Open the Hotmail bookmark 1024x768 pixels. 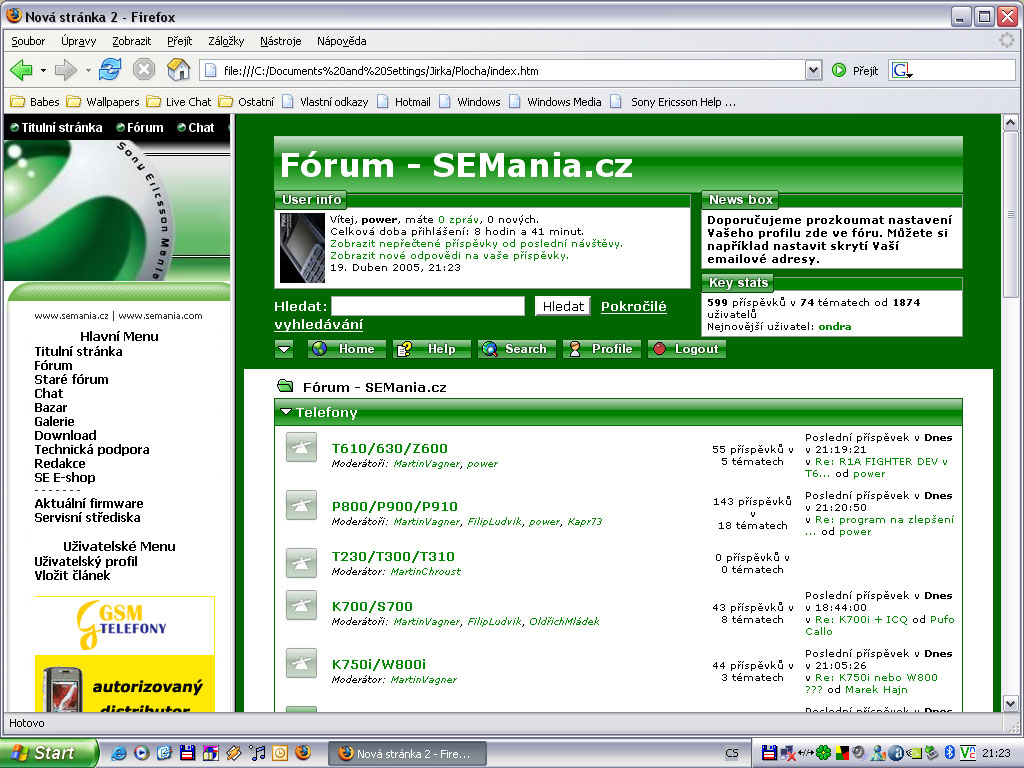404,102
